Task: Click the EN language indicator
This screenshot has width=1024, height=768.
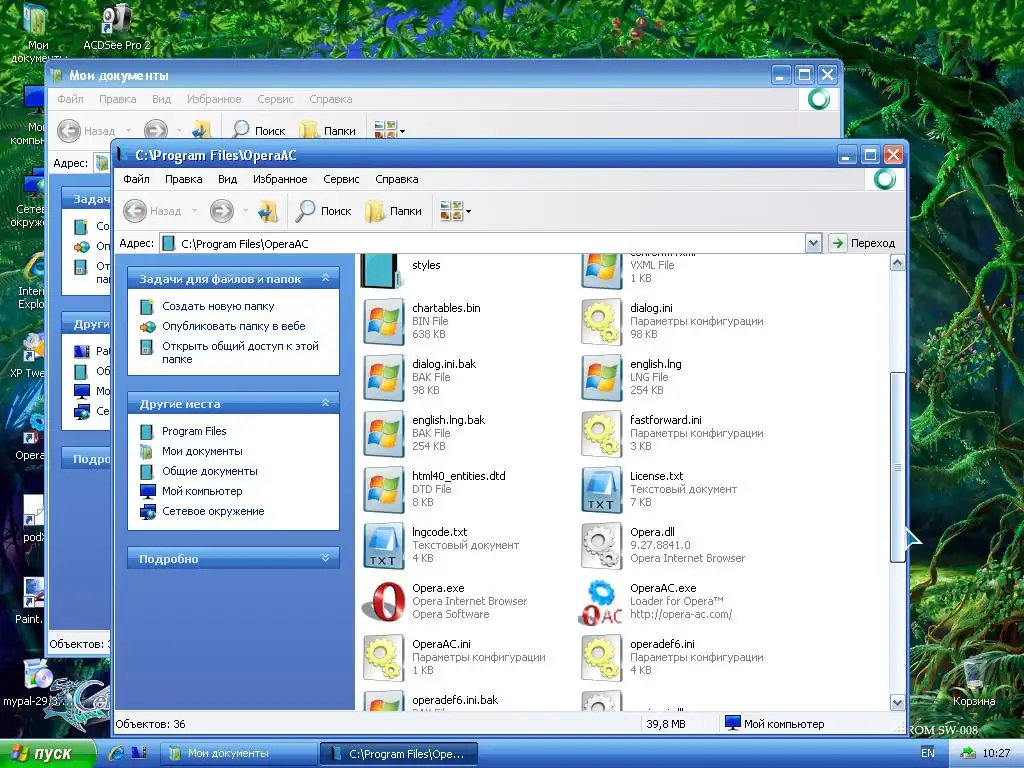Action: click(927, 753)
